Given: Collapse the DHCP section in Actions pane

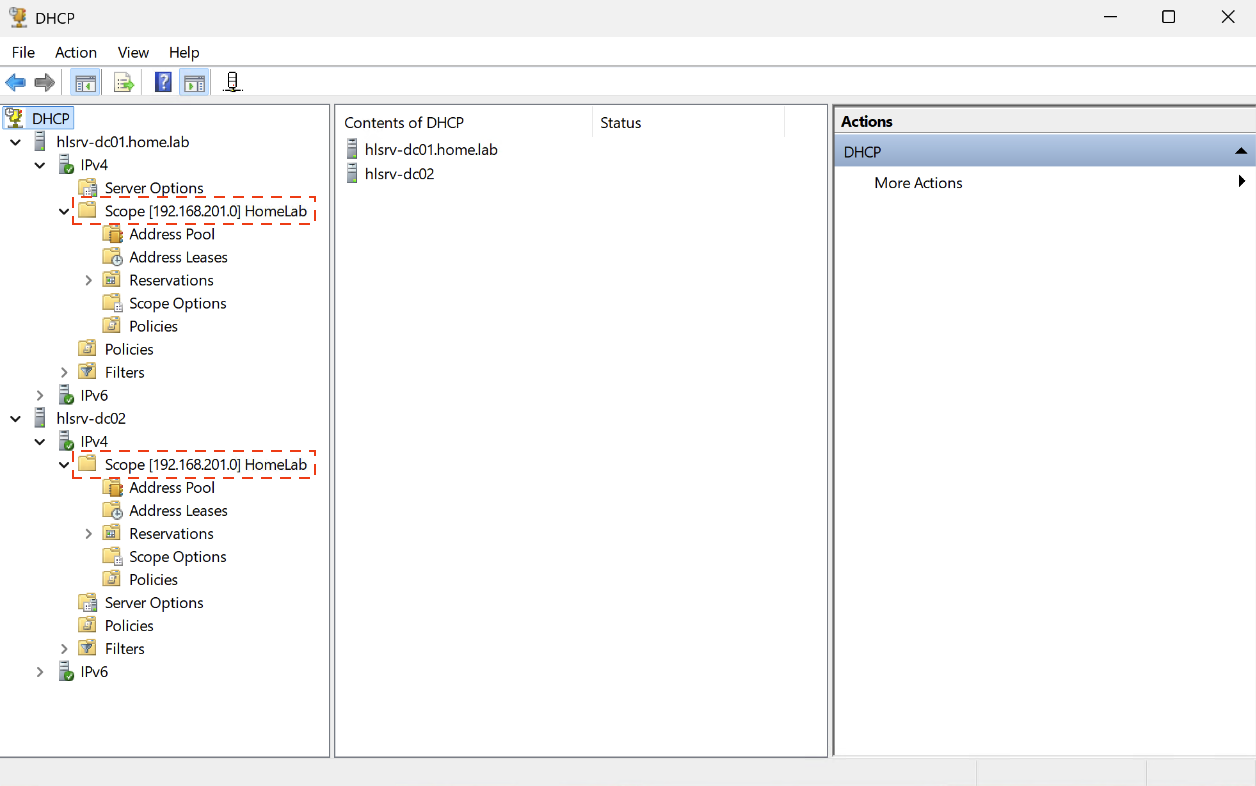Looking at the screenshot, I should [1240, 152].
